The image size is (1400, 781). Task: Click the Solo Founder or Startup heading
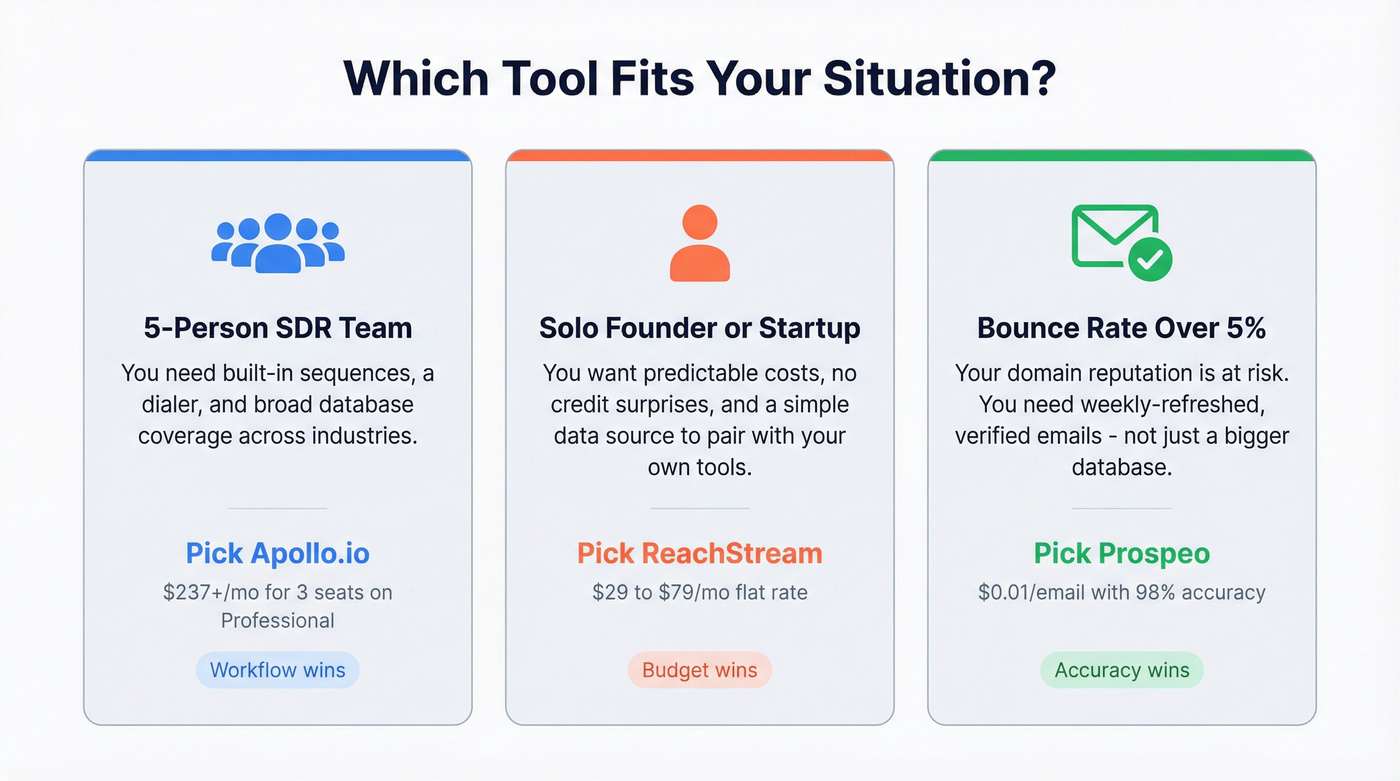(x=700, y=328)
